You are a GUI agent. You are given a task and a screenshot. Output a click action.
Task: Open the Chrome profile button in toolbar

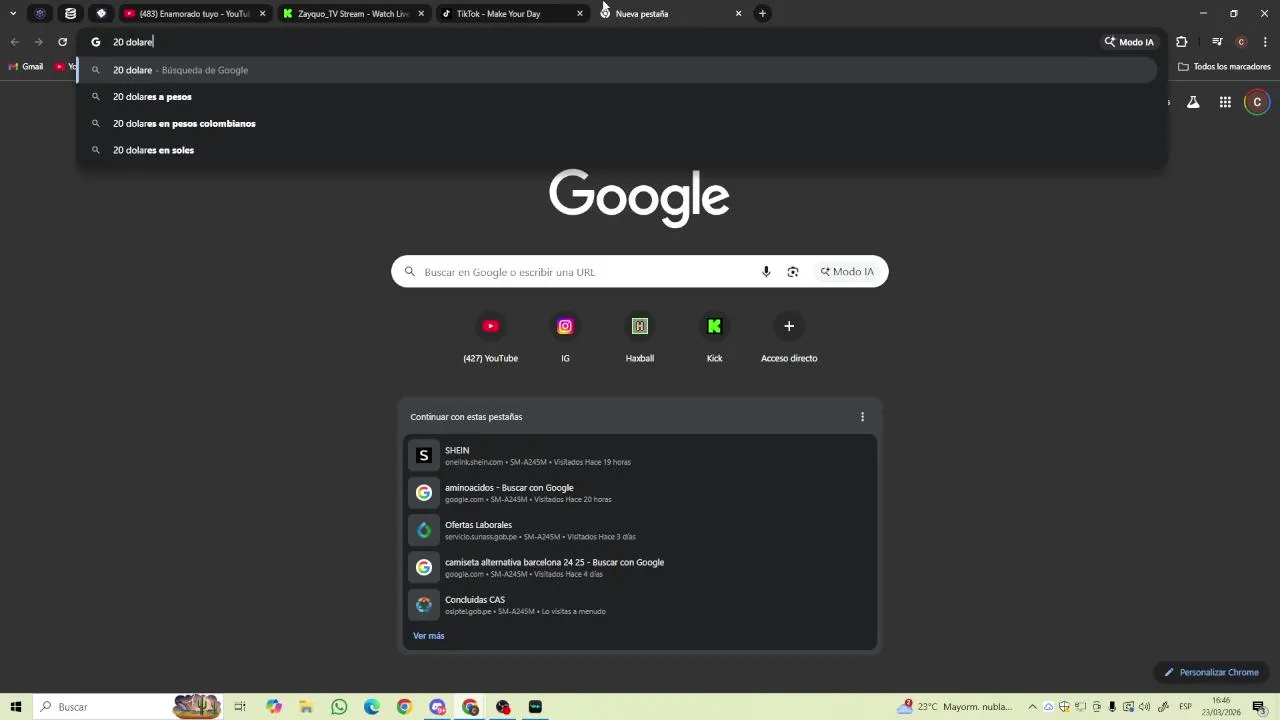point(1241,42)
